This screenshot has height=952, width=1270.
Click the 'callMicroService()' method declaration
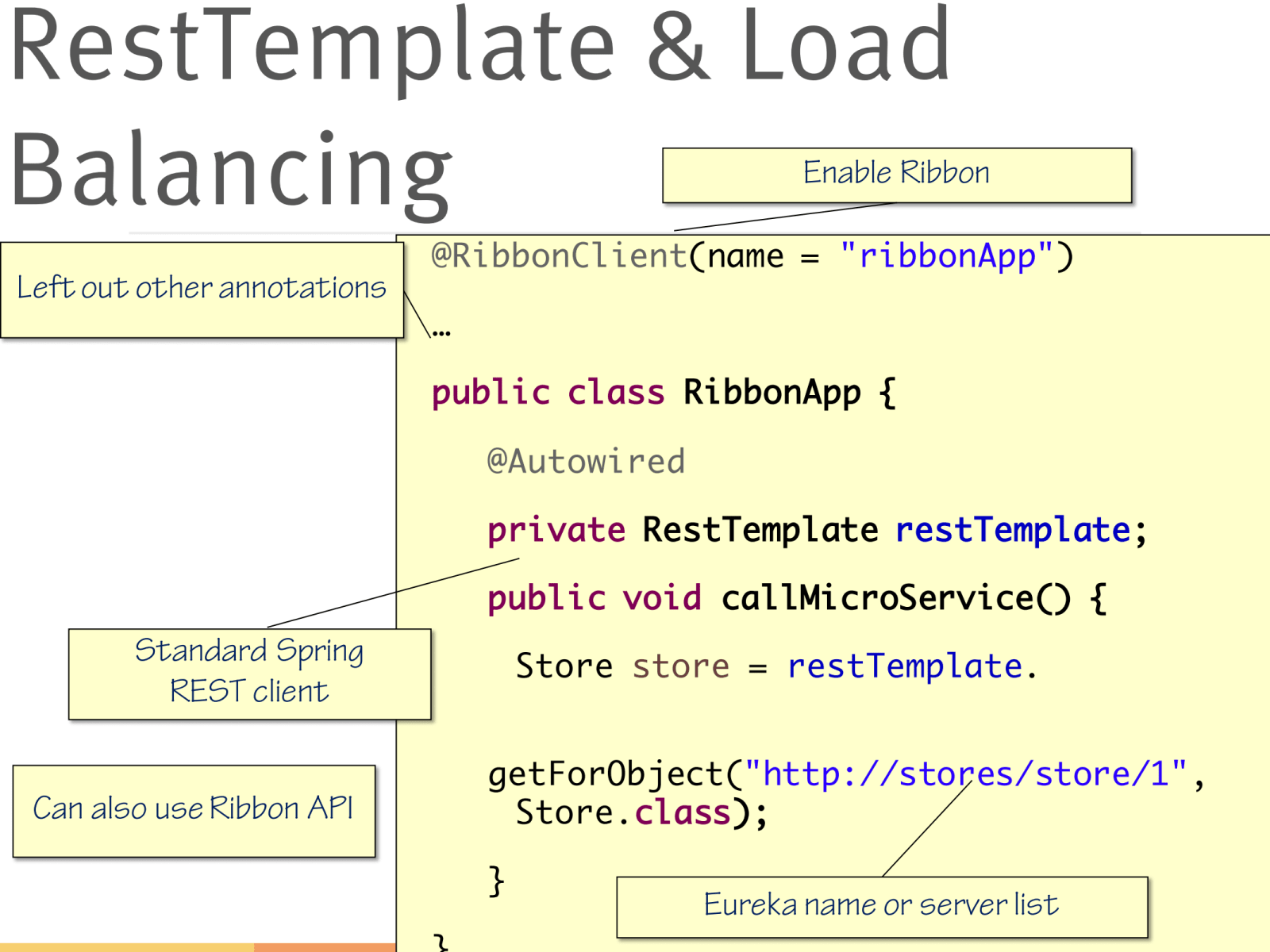(796, 598)
